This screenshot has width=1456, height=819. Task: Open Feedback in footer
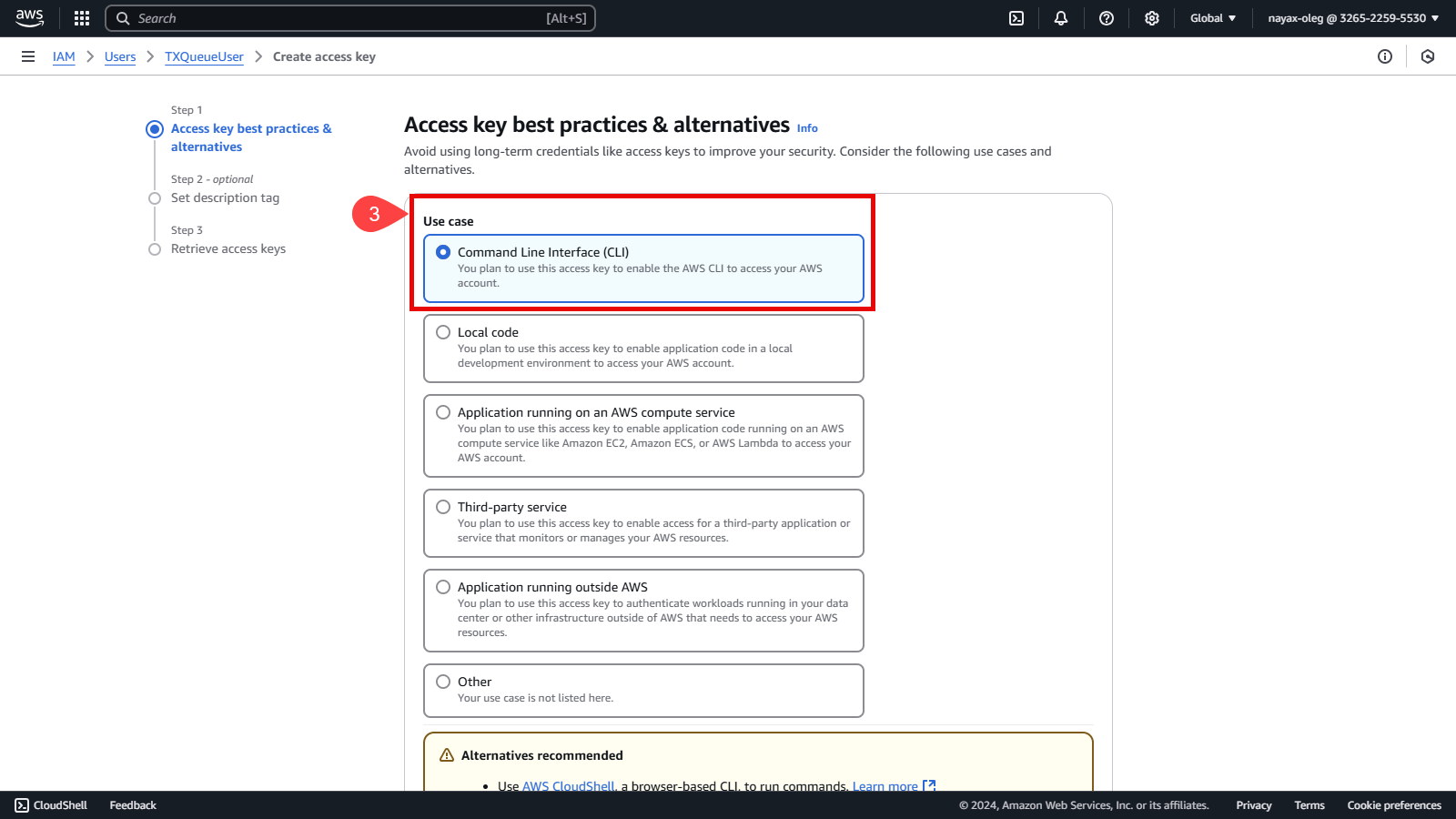point(133,805)
